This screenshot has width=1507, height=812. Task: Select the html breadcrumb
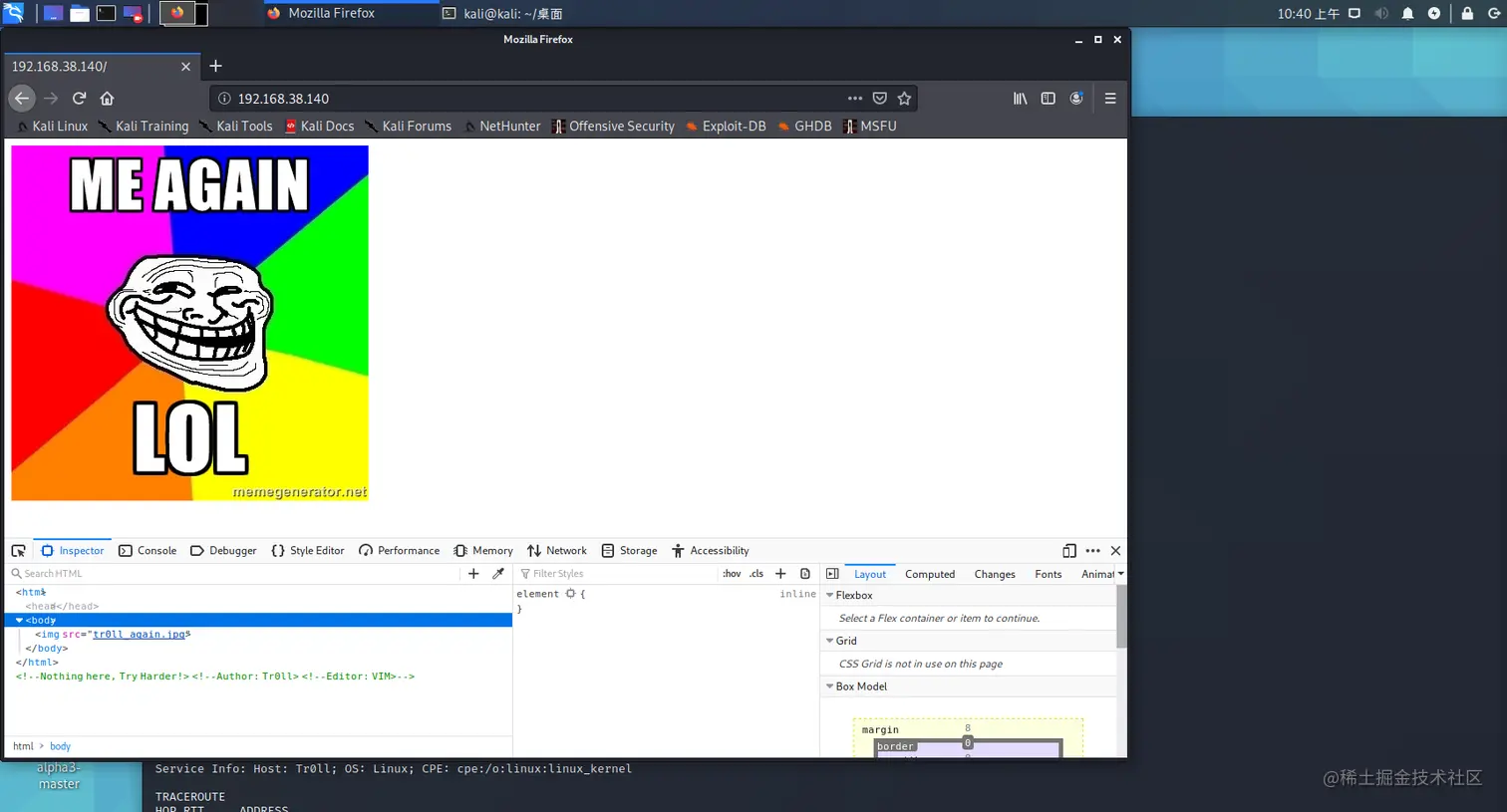click(x=23, y=746)
